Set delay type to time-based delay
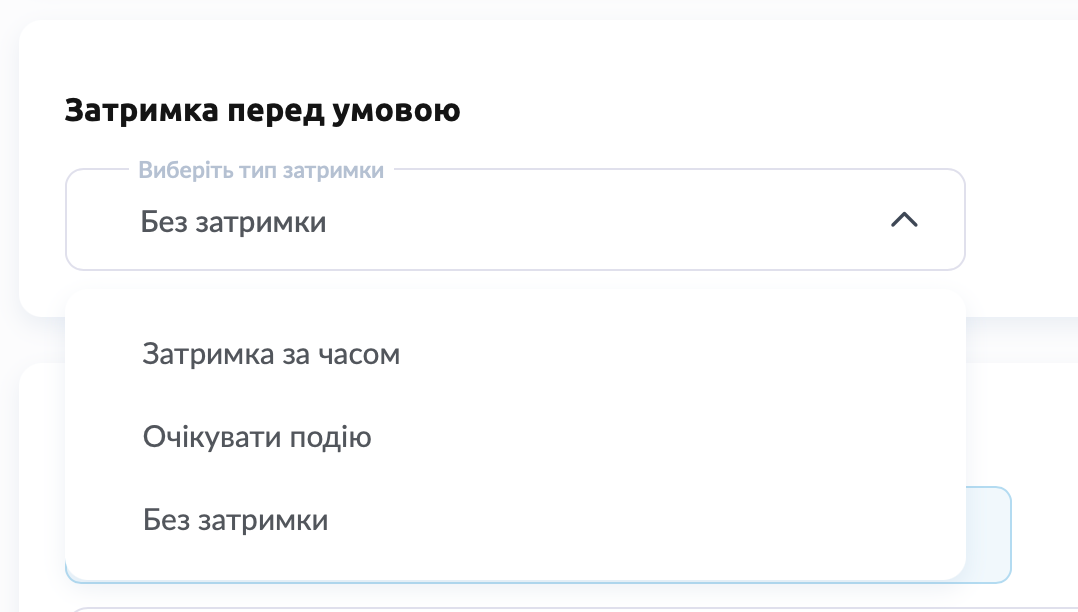The image size is (1078, 612). 271,354
